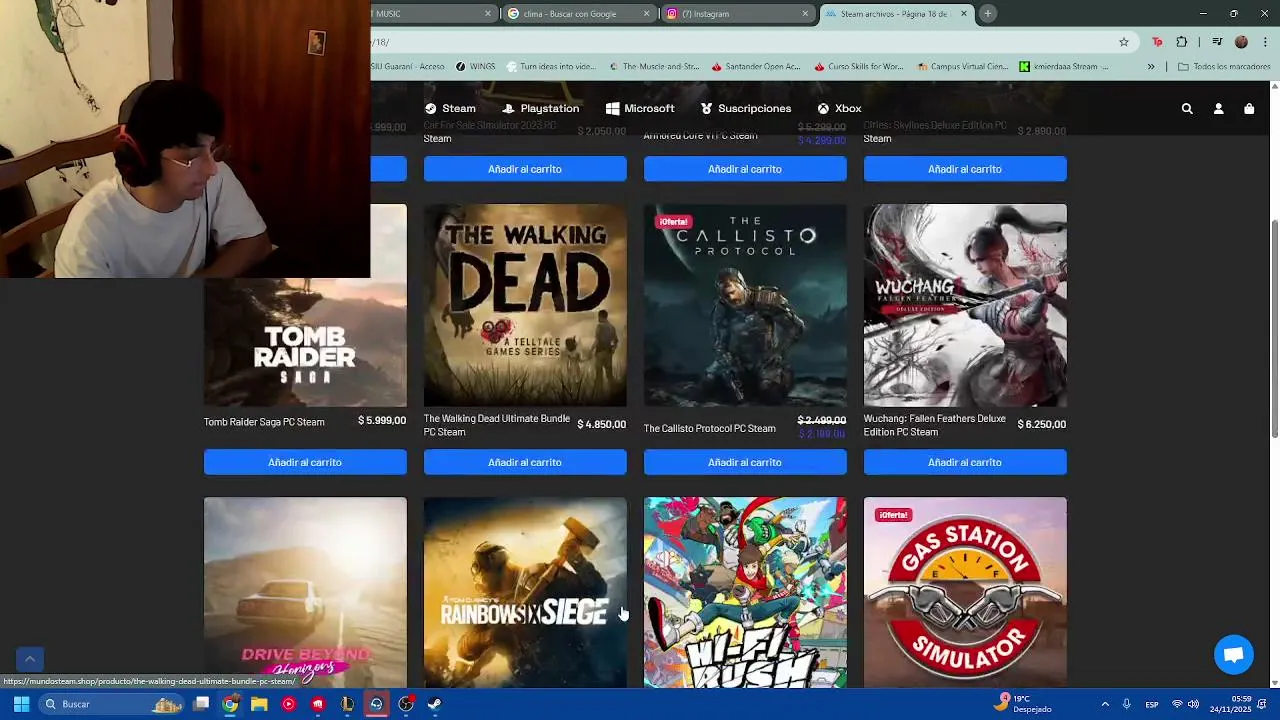Expand the overflow bookmarks chevron
The image size is (1280, 720).
1151,67
